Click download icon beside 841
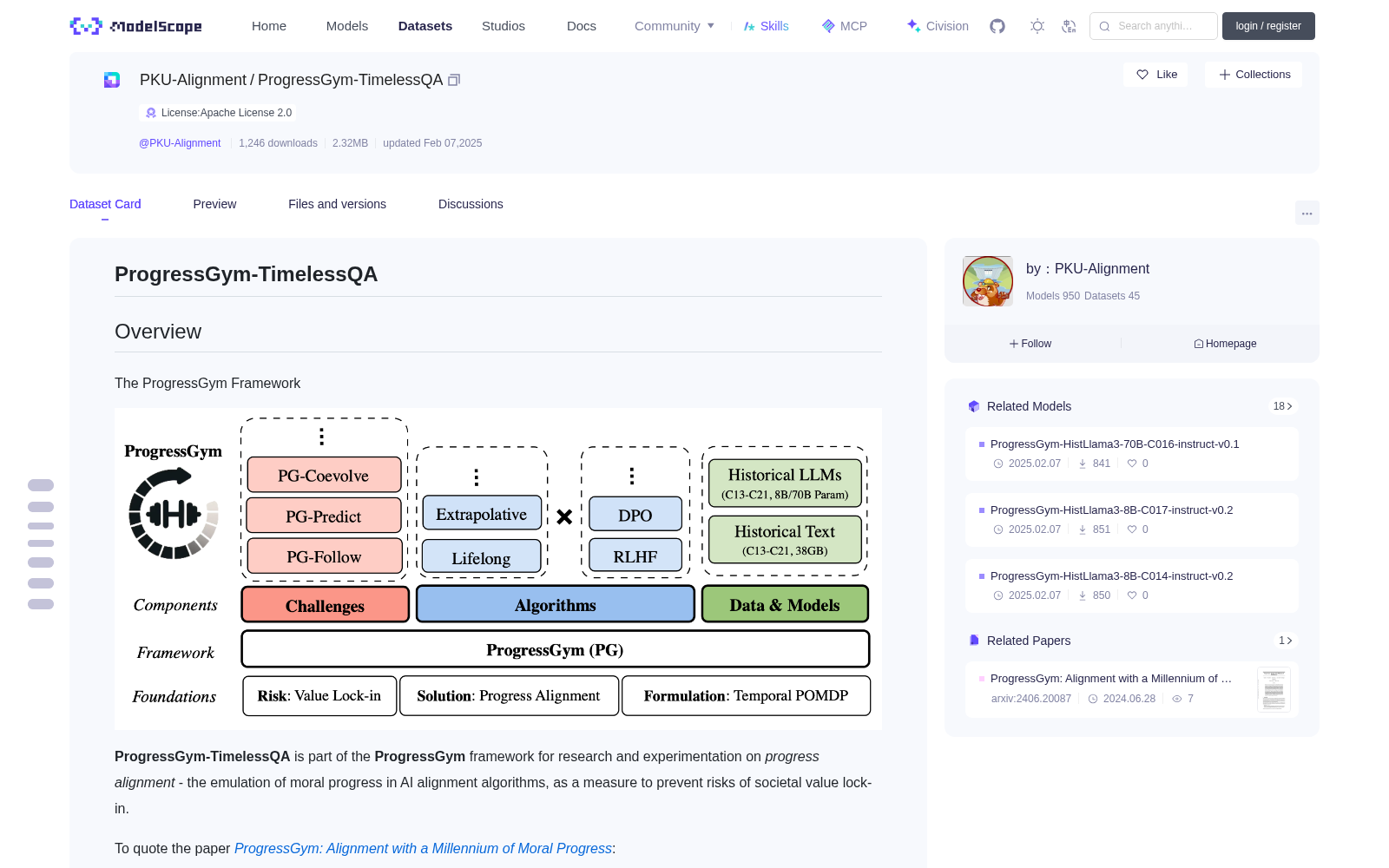 pyautogui.click(x=1083, y=464)
